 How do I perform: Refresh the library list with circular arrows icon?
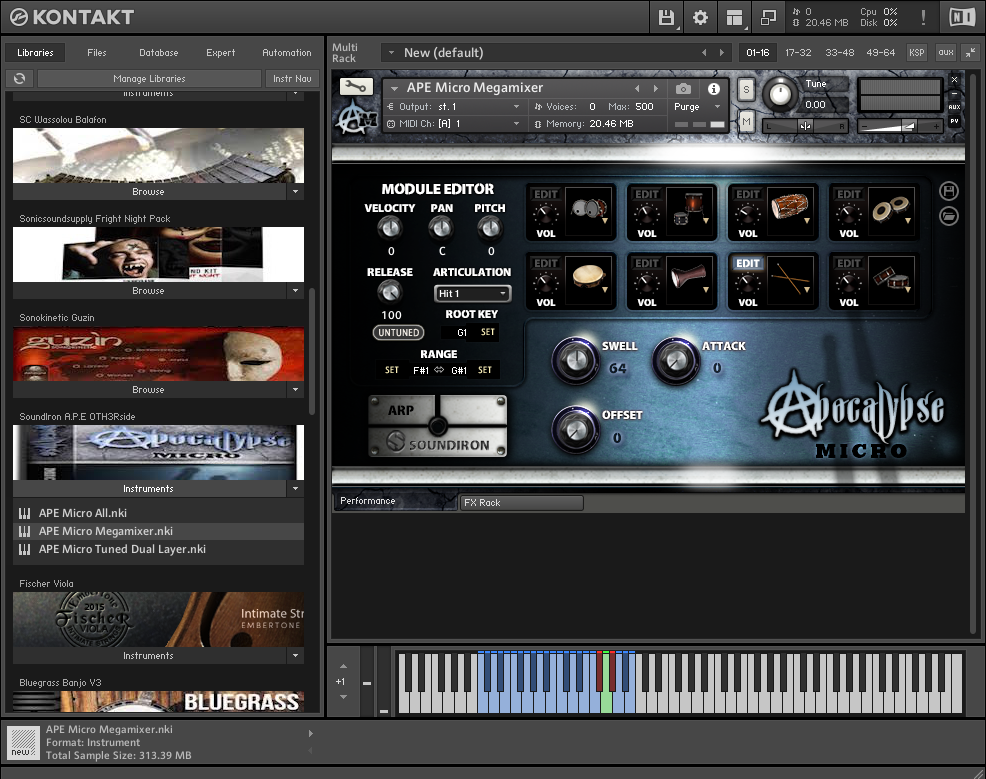(19, 79)
